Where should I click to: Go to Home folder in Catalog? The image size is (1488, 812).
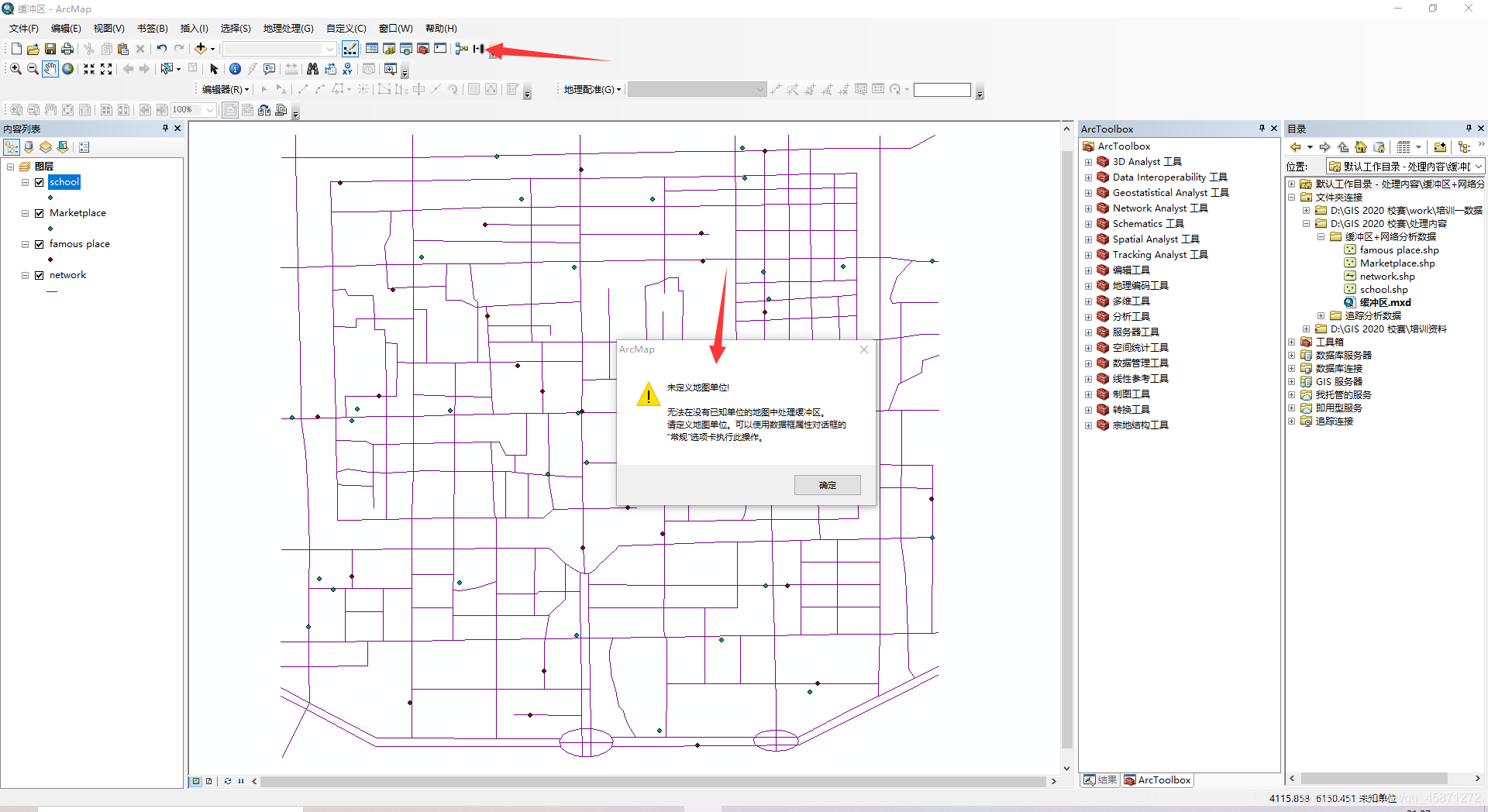[1361, 147]
